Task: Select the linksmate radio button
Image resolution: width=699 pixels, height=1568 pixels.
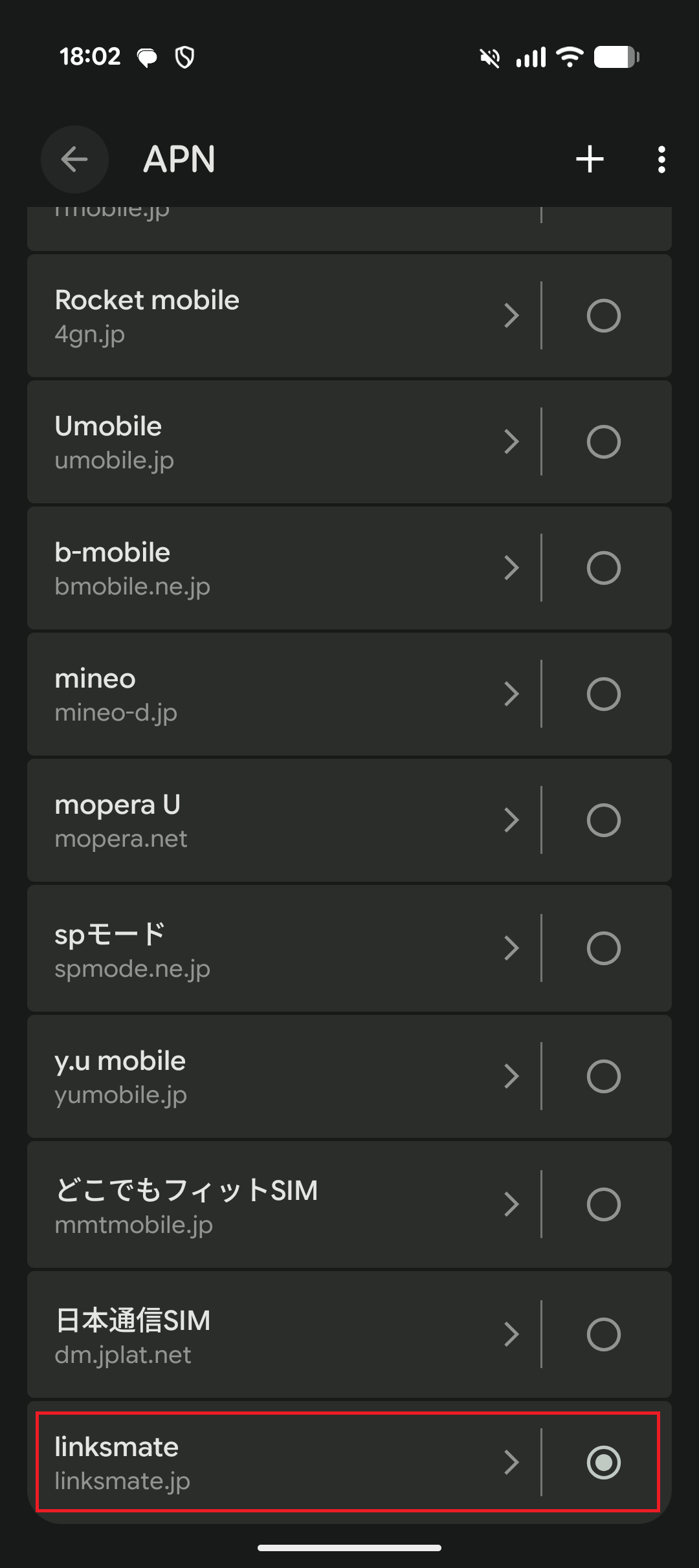Action: pyautogui.click(x=603, y=1463)
